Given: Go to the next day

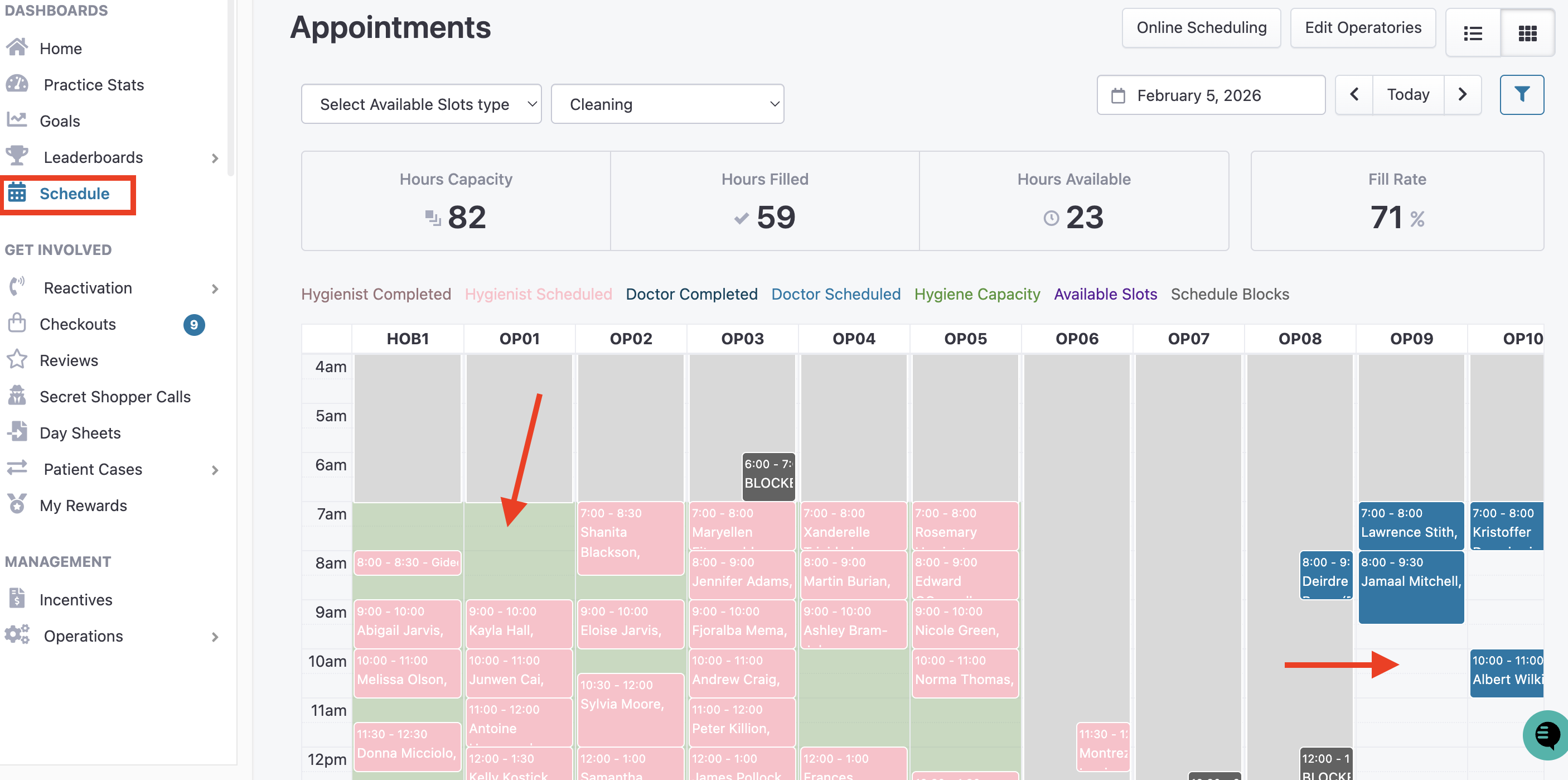Looking at the screenshot, I should pos(1462,94).
